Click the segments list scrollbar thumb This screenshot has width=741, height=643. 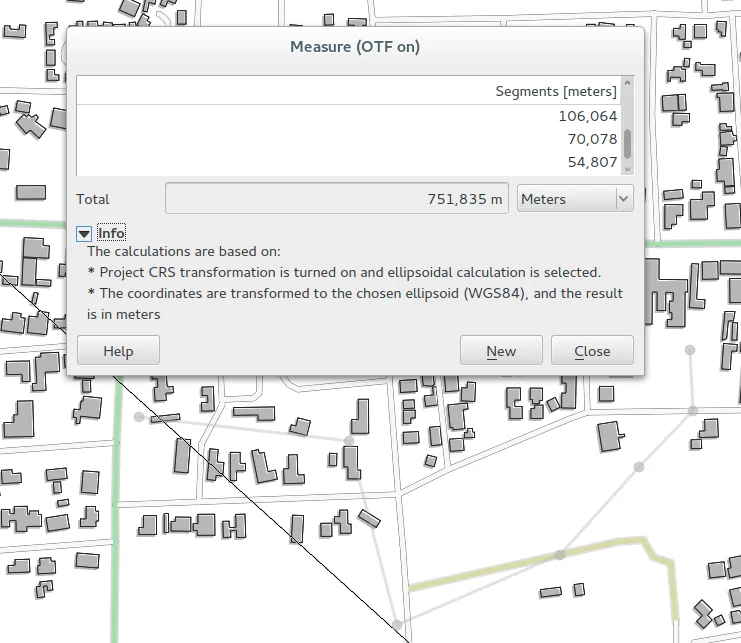(x=627, y=143)
